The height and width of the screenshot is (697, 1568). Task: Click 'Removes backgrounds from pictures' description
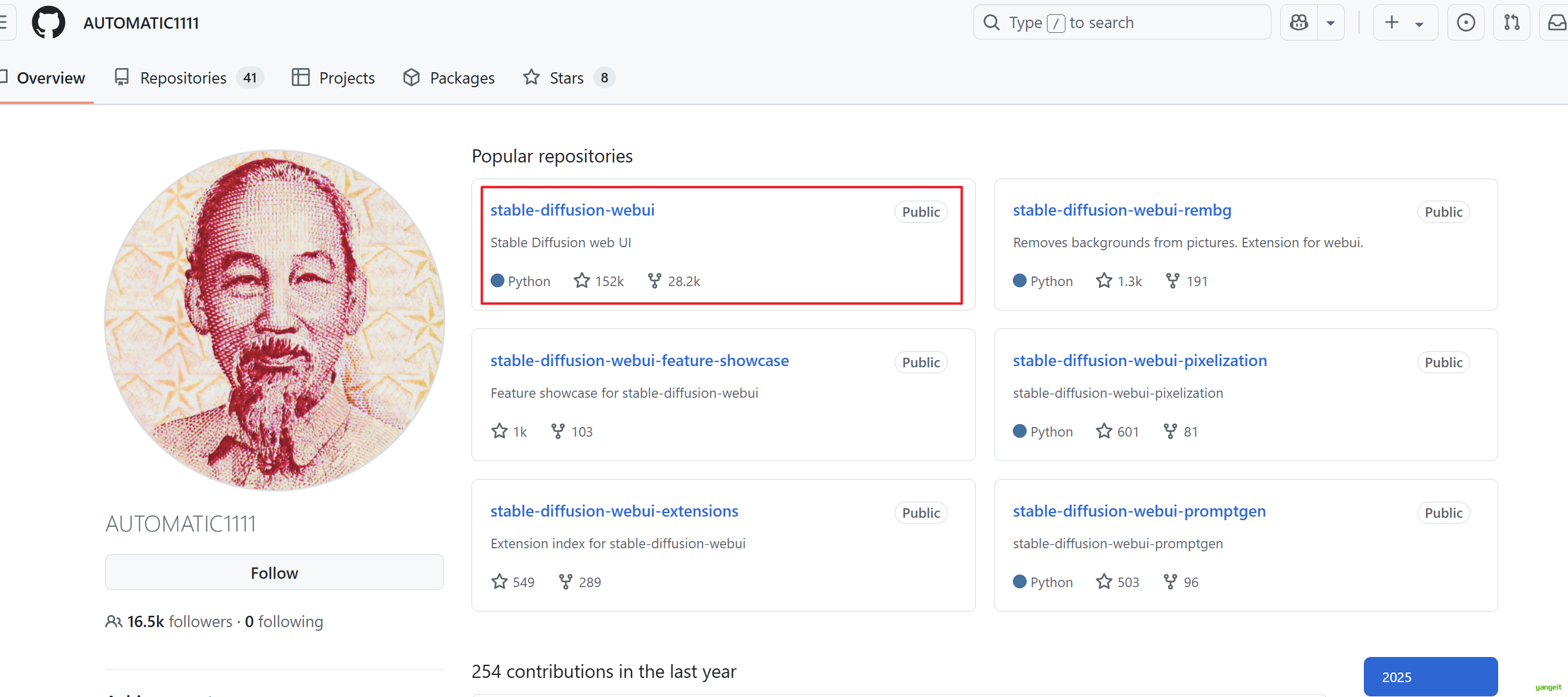[x=1188, y=242]
